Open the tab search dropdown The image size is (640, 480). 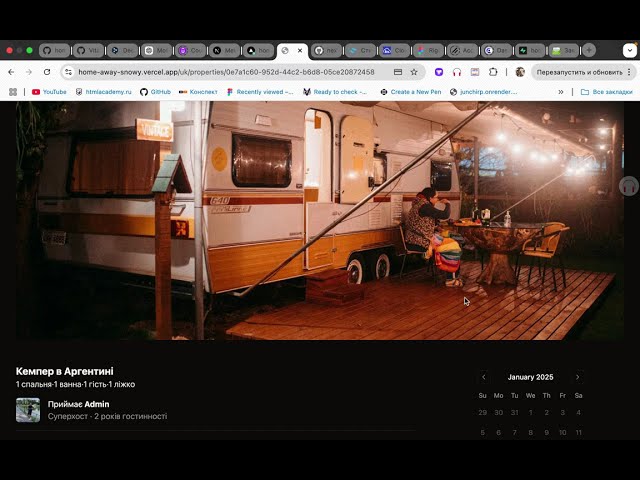(x=630, y=51)
